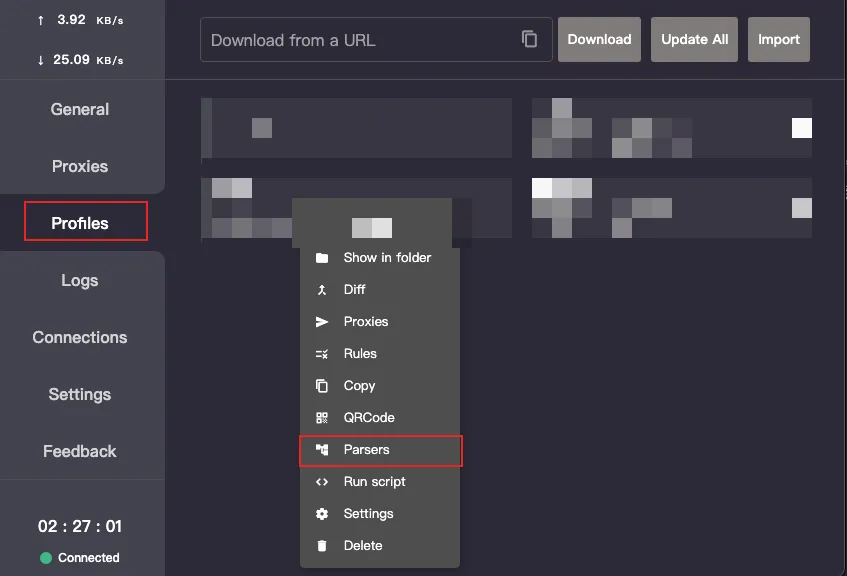Image resolution: width=847 pixels, height=576 pixels.
Task: Click the gear icon in context menu
Action: pyautogui.click(x=322, y=514)
